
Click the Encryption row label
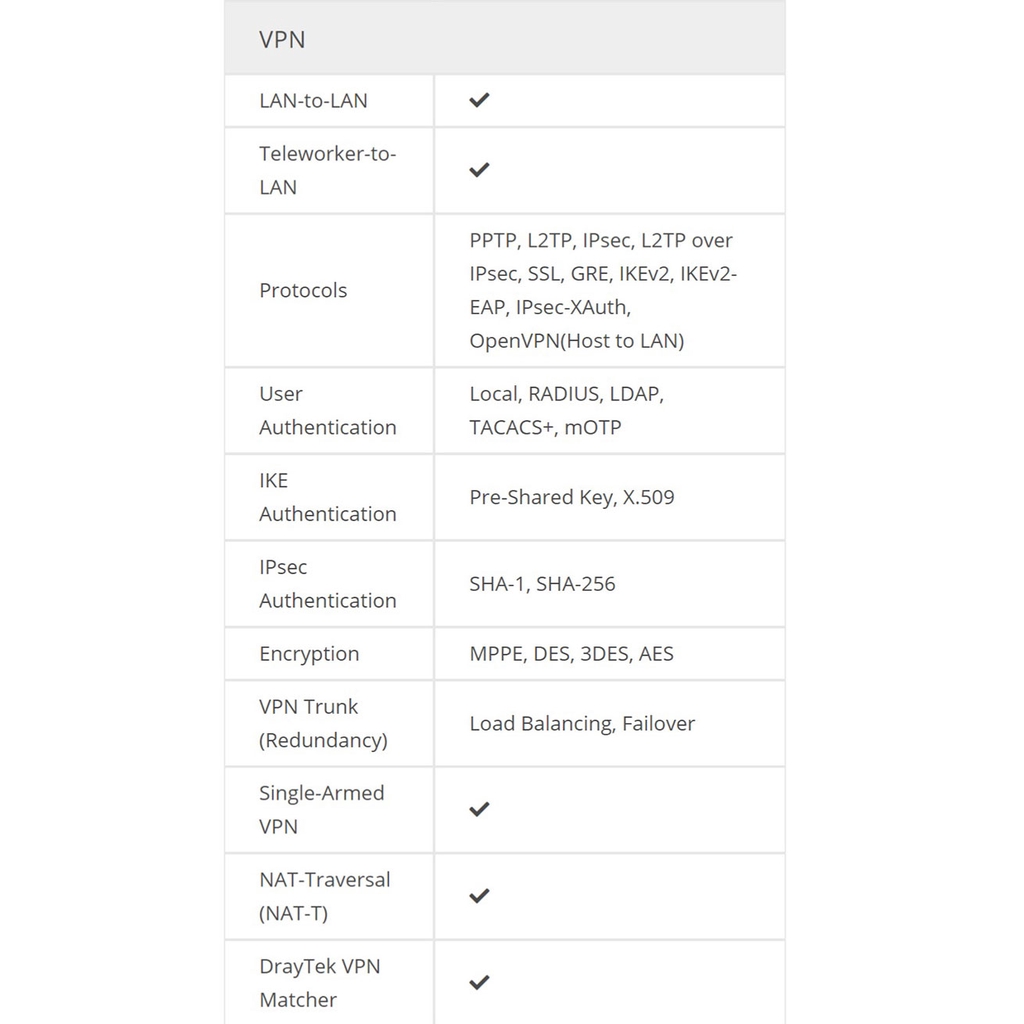coord(309,654)
